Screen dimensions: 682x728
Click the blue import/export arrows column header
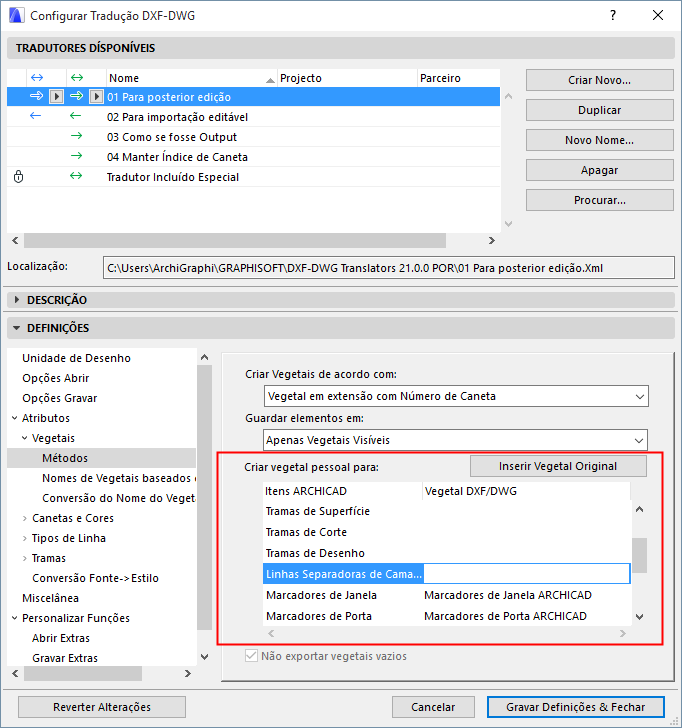pos(37,78)
